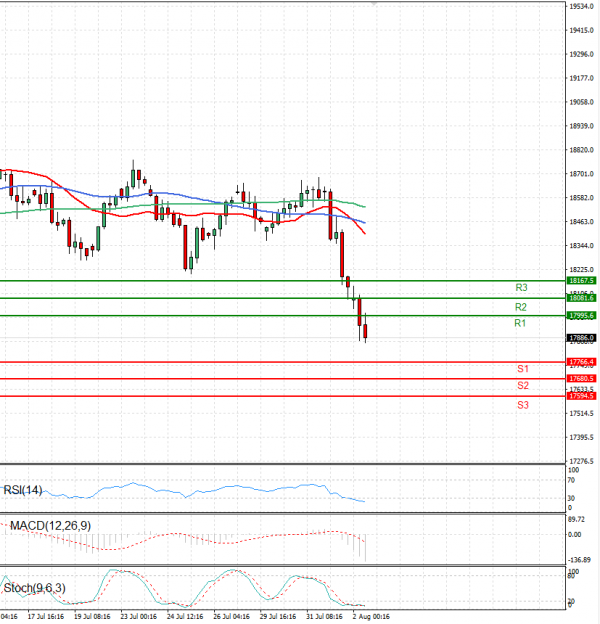The image size is (600, 624).
Task: Select the 17766.4 support price tag
Action: pyautogui.click(x=581, y=362)
